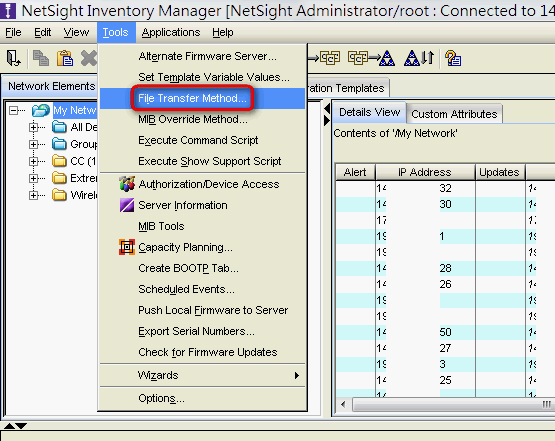Click the help question mark toolbar icon

453,58
